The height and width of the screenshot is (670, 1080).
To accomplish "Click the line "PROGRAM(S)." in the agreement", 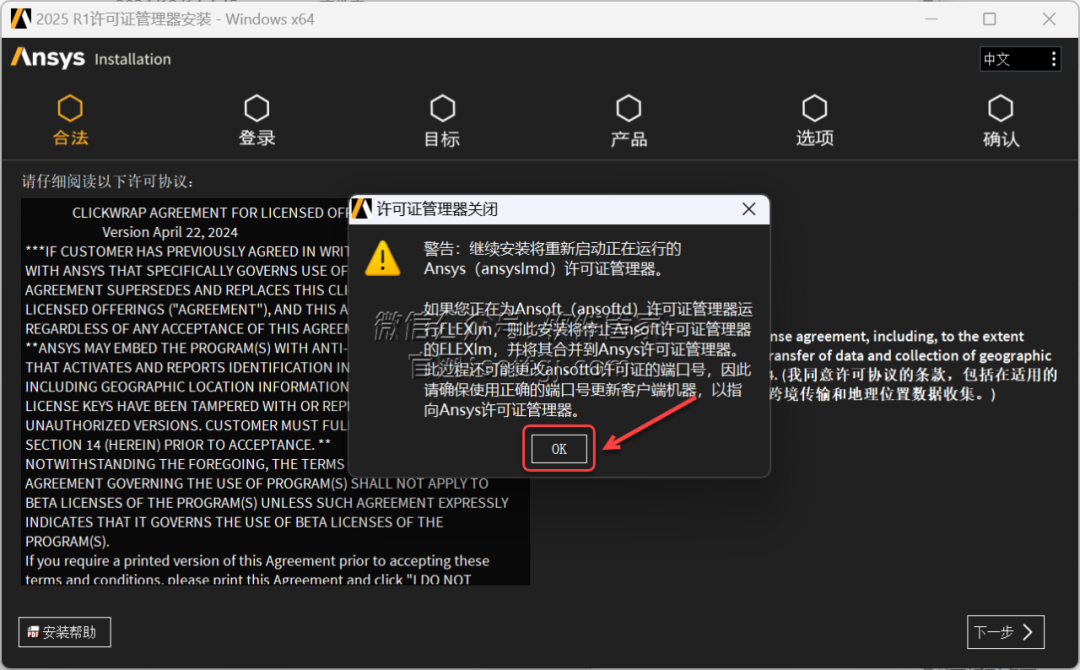I will point(68,542).
